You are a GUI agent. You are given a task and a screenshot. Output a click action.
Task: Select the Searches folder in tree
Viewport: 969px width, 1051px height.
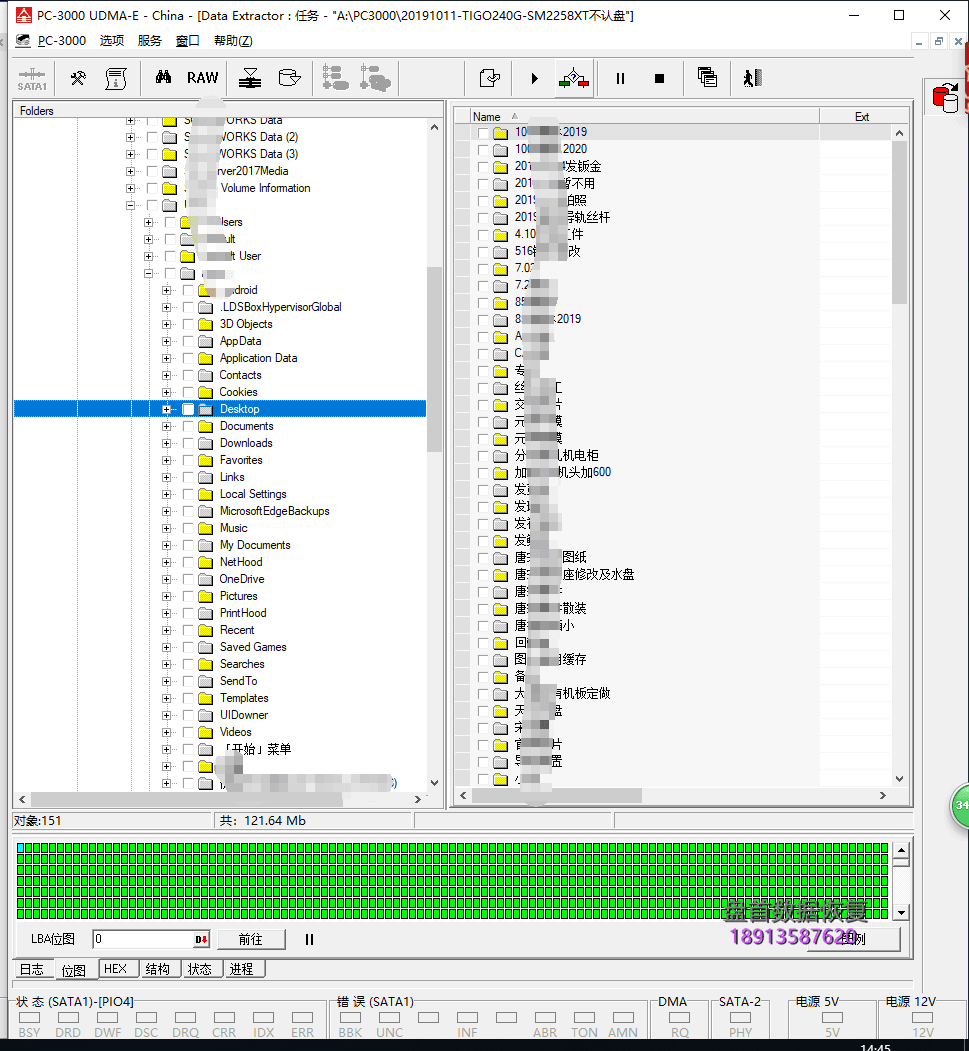point(242,664)
